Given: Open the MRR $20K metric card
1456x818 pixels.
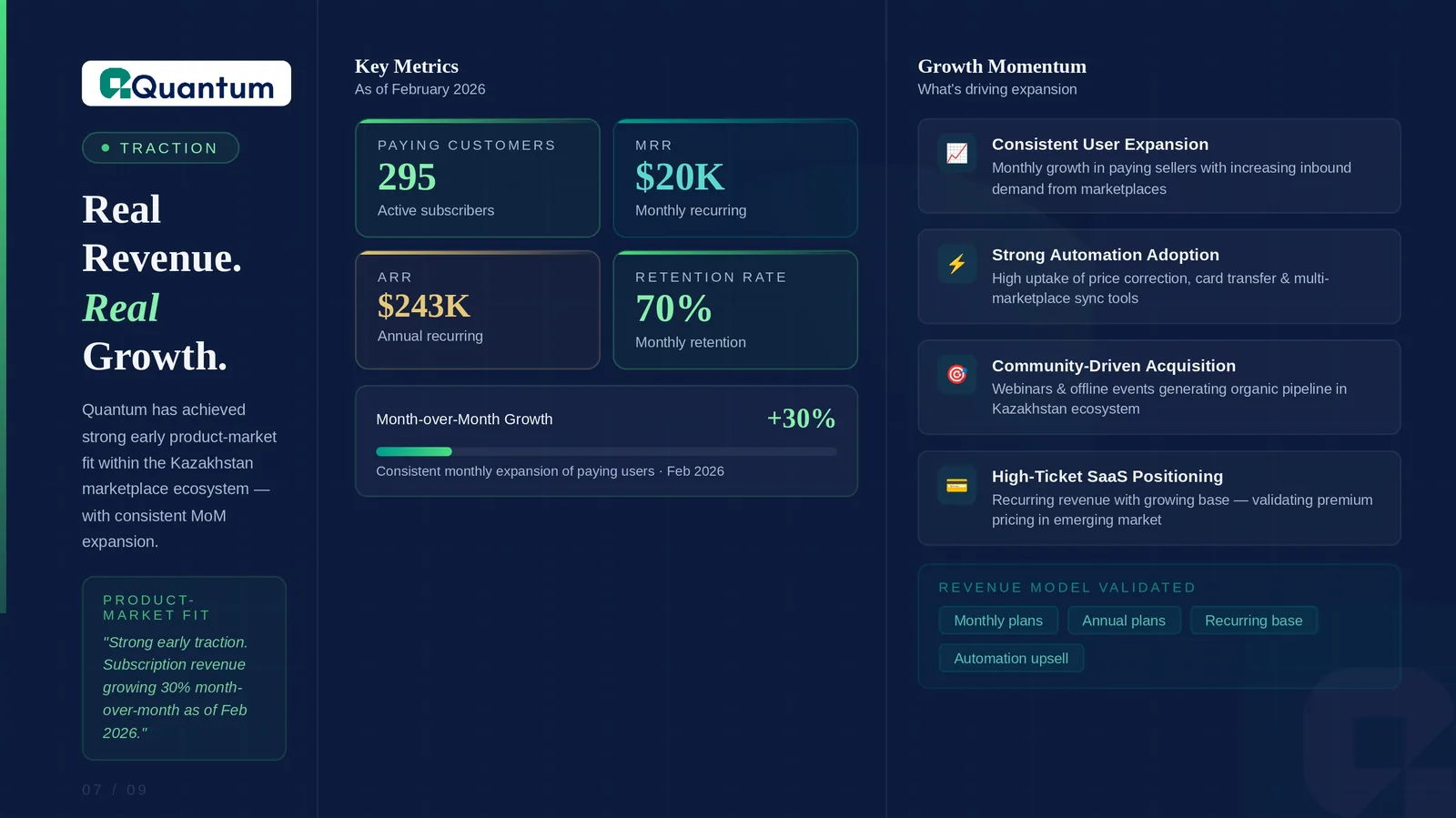Looking at the screenshot, I should (735, 178).
